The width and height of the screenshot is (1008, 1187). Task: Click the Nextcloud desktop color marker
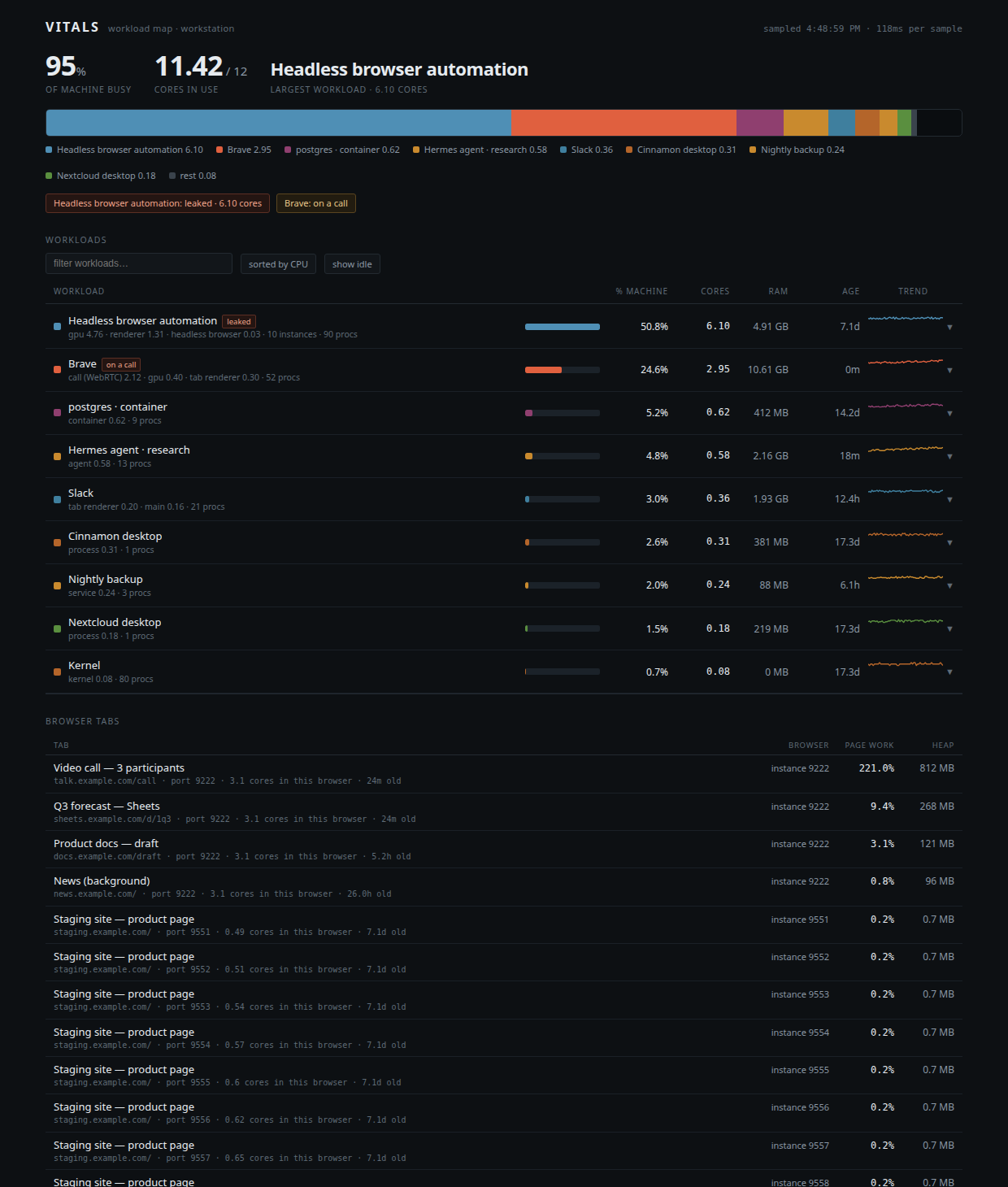[57, 628]
